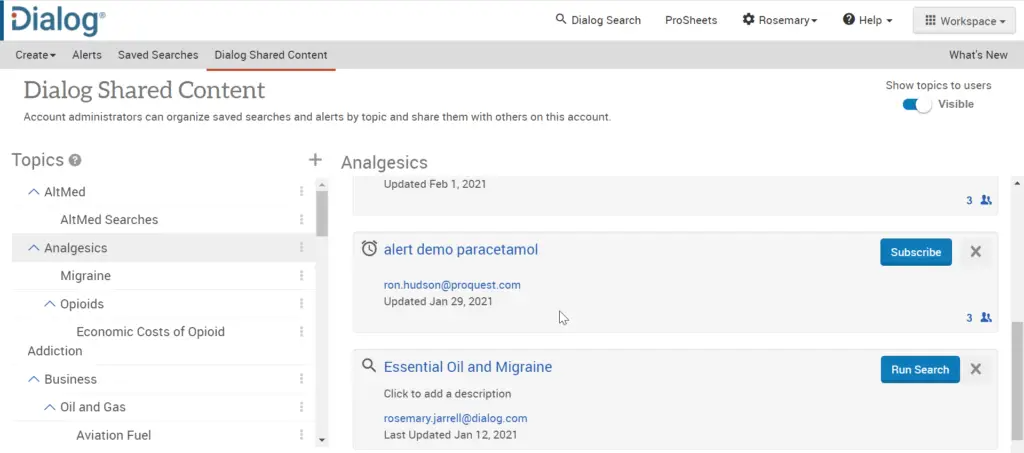Screen dimensions: 1024x453
Task: Click the Topics list scrollbar thumb
Action: 321,213
